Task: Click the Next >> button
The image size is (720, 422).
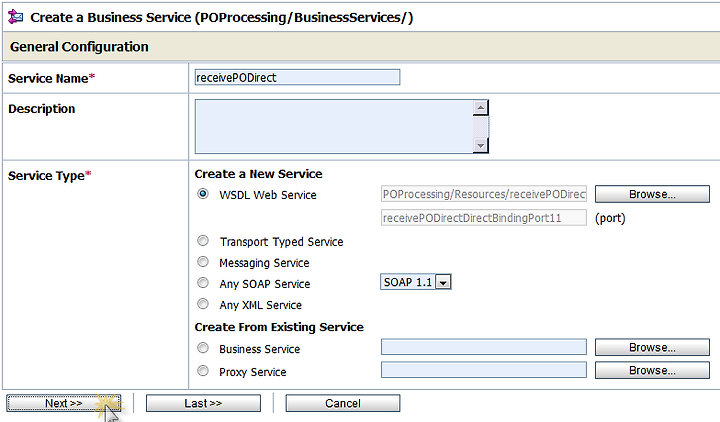Action: coord(64,403)
